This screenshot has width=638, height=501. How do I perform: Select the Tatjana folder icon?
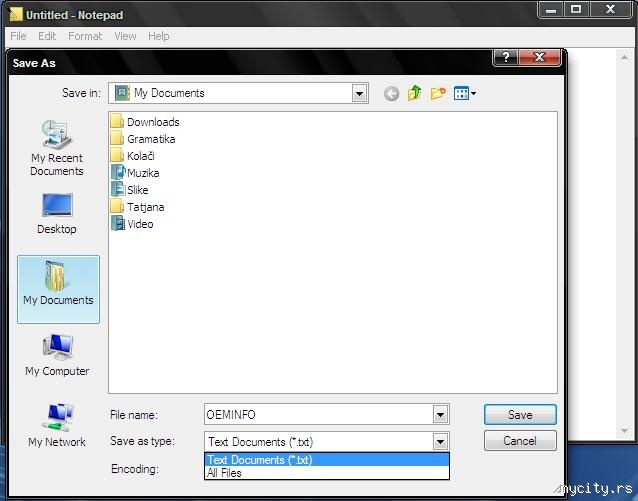pyautogui.click(x=117, y=207)
